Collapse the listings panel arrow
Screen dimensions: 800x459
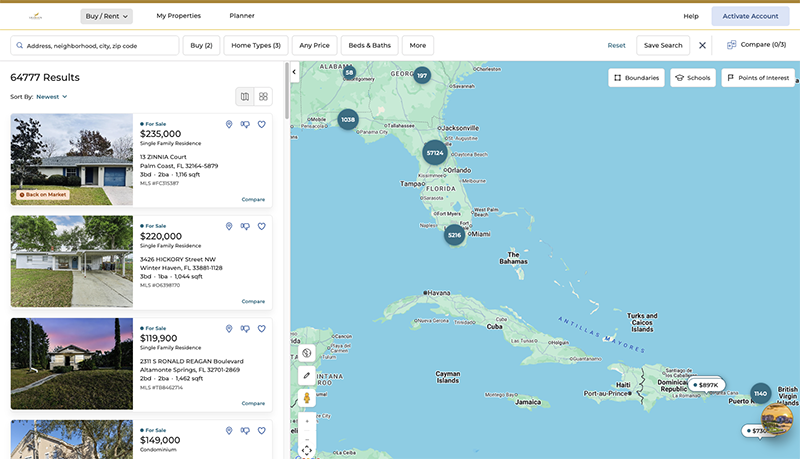pos(294,72)
